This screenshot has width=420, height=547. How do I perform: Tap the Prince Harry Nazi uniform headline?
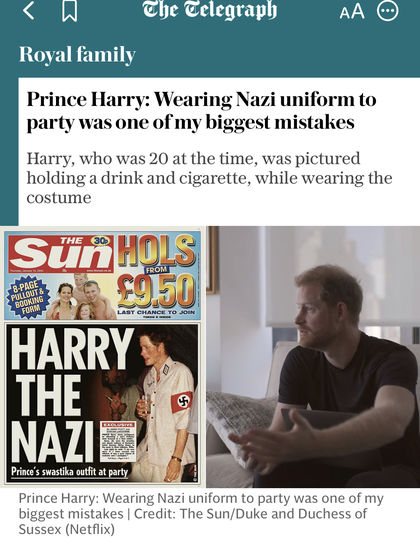(x=201, y=111)
